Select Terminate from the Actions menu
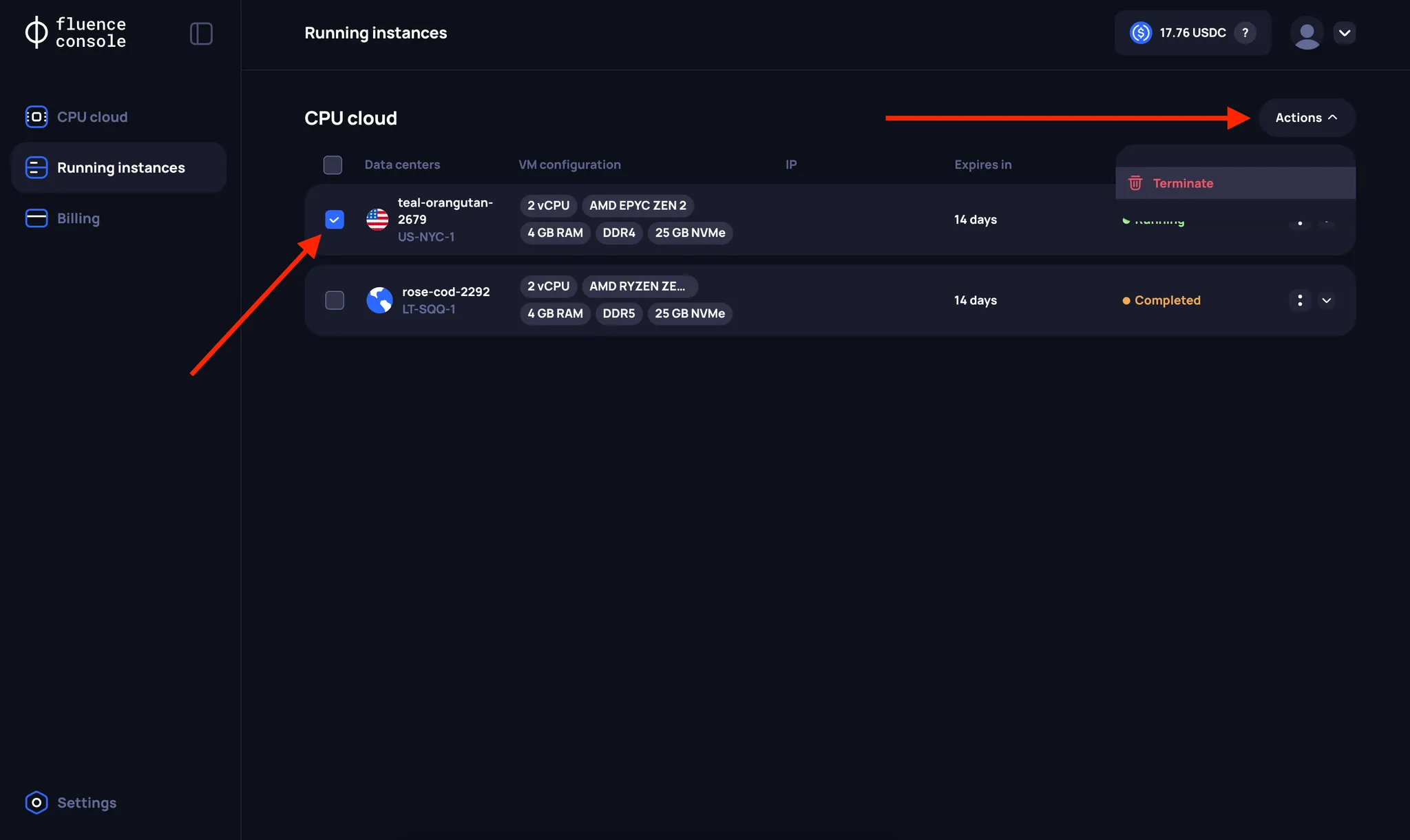This screenshot has width=1410, height=840. 1183,183
